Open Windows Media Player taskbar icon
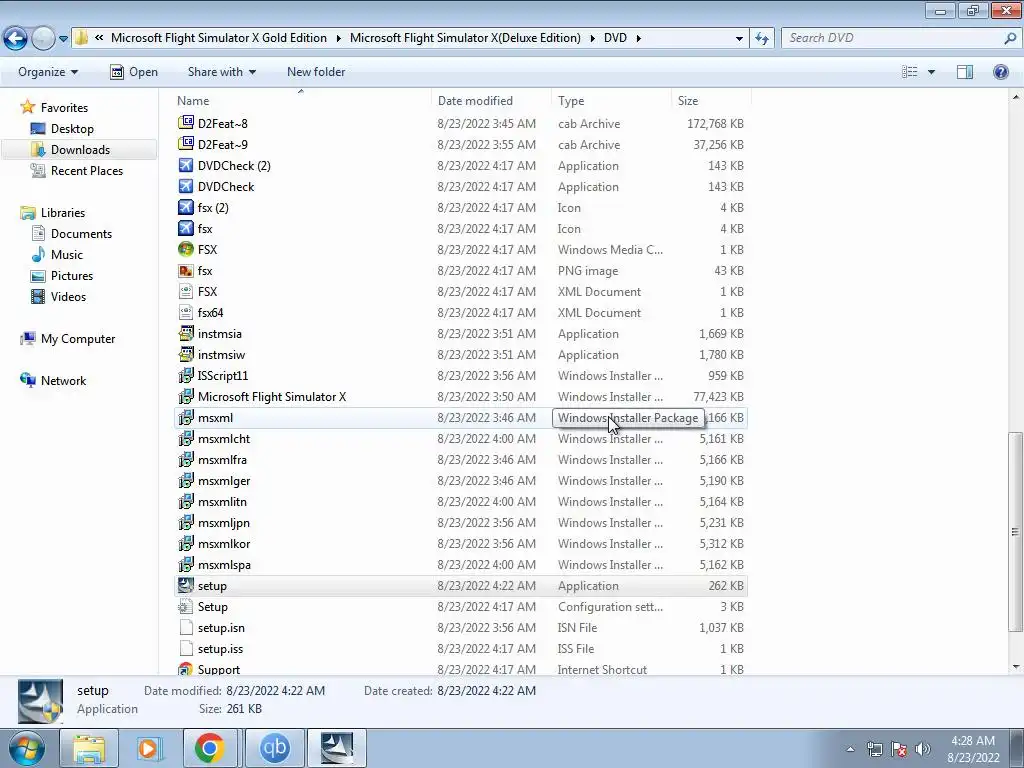The width and height of the screenshot is (1024, 768). pyautogui.click(x=148, y=748)
